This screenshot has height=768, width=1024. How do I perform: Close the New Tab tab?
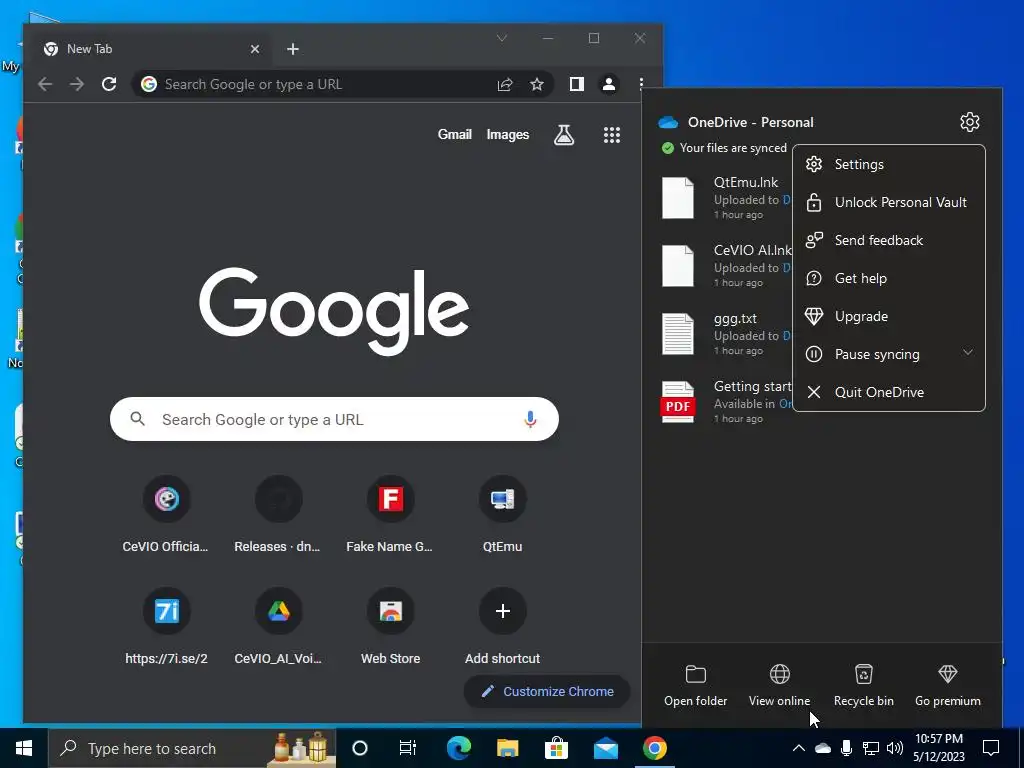pyautogui.click(x=255, y=49)
